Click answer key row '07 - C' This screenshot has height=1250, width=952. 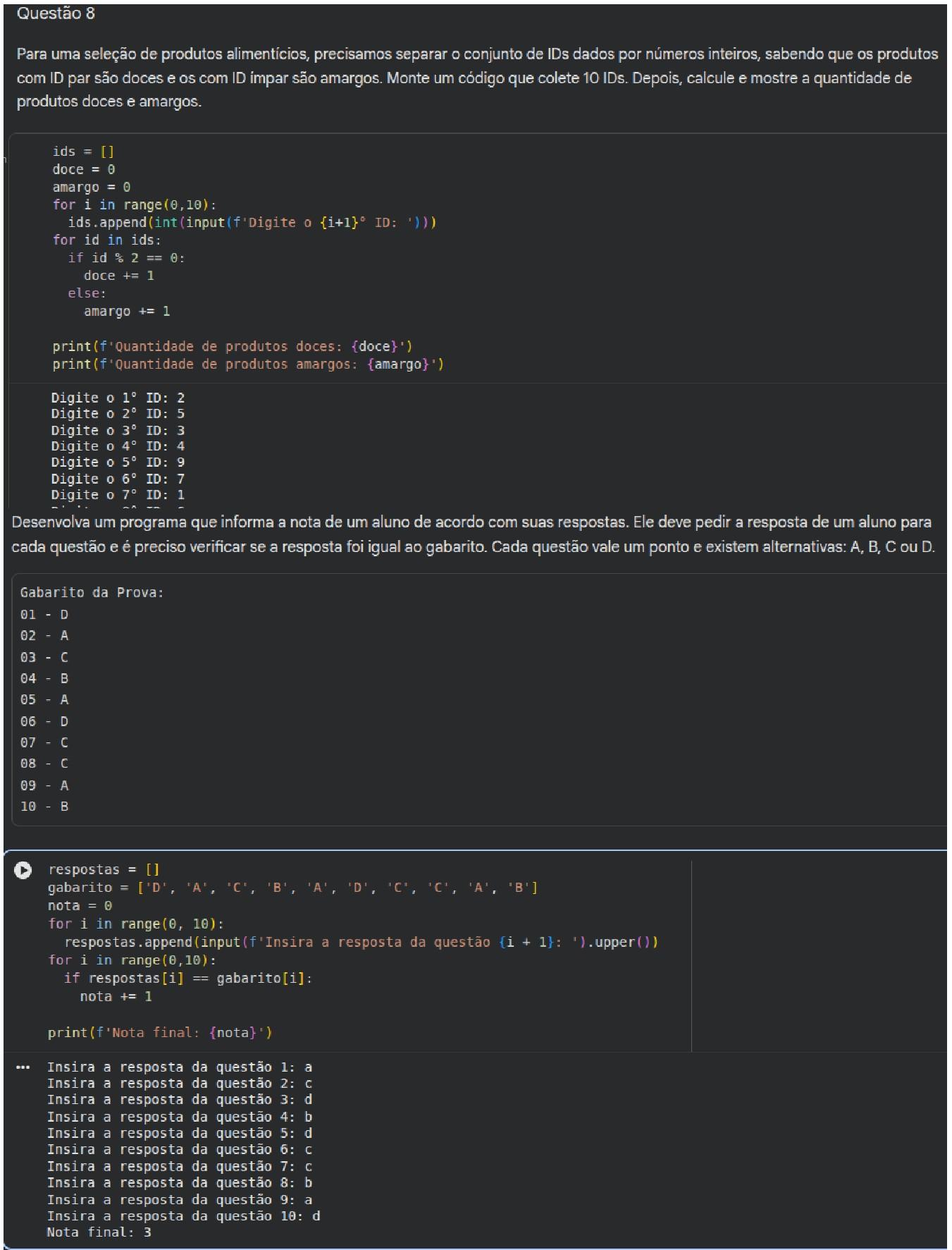point(44,742)
